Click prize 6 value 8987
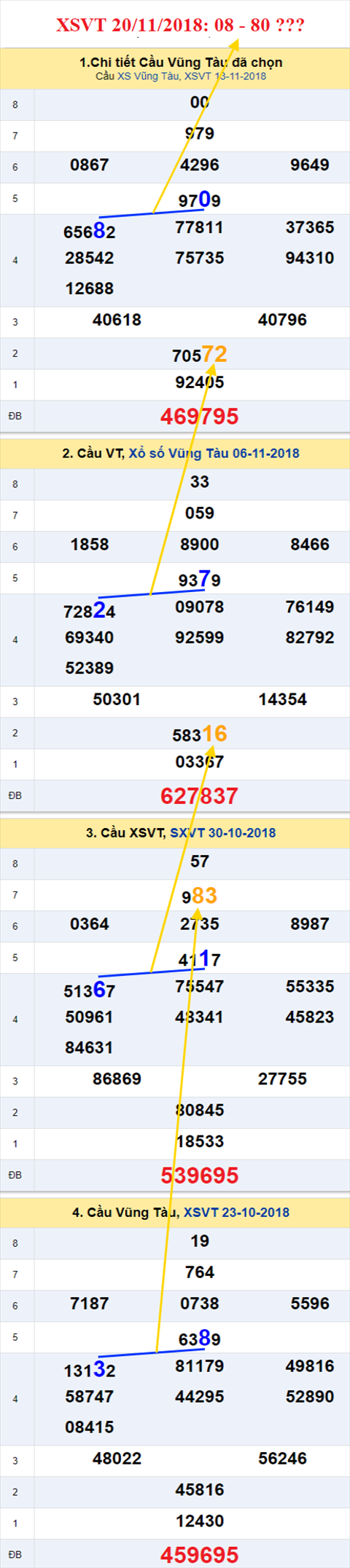Viewport: 350px width, 1568px height. [309, 923]
